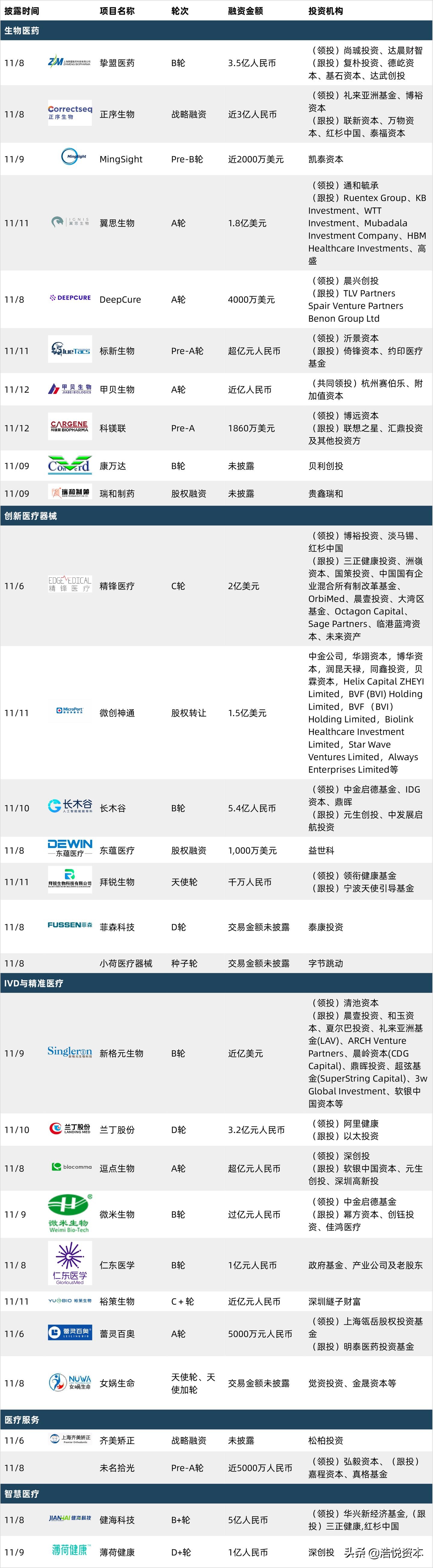Viewport: 433px width, 1568px height.
Task: Click the 贵鑫瑞和 investor cell
Action: (x=326, y=494)
